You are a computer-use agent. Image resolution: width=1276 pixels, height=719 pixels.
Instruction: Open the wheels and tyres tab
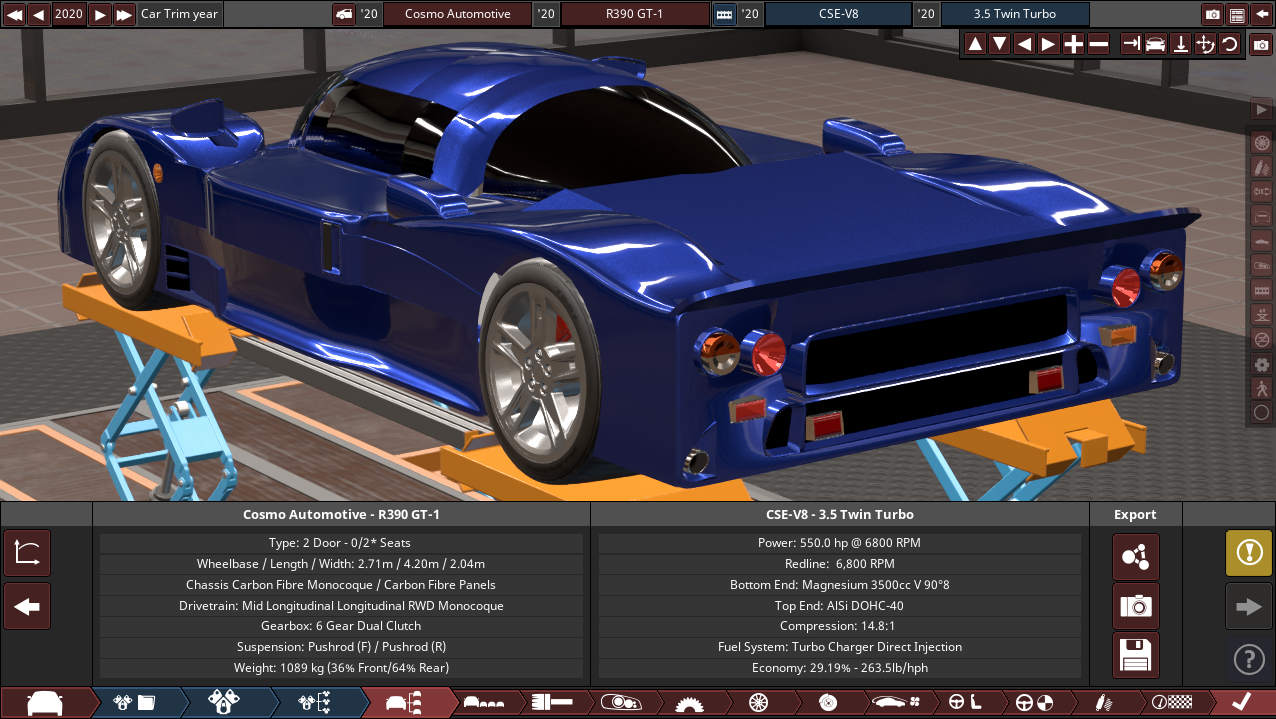tap(758, 703)
